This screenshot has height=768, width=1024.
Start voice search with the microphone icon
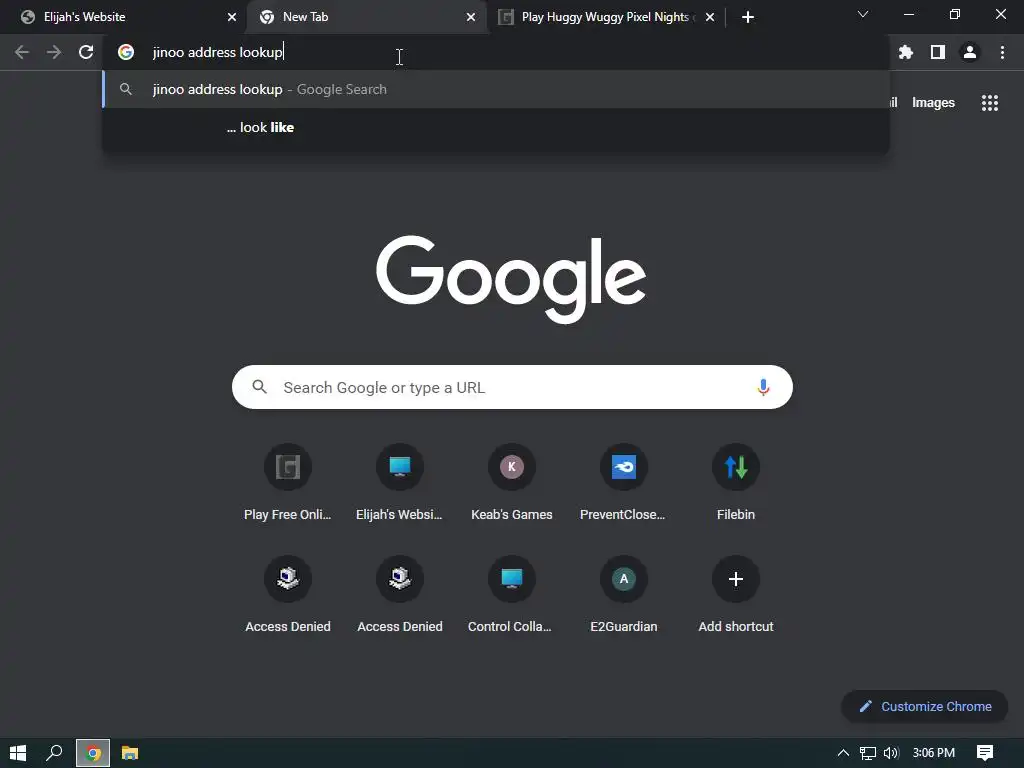763,387
